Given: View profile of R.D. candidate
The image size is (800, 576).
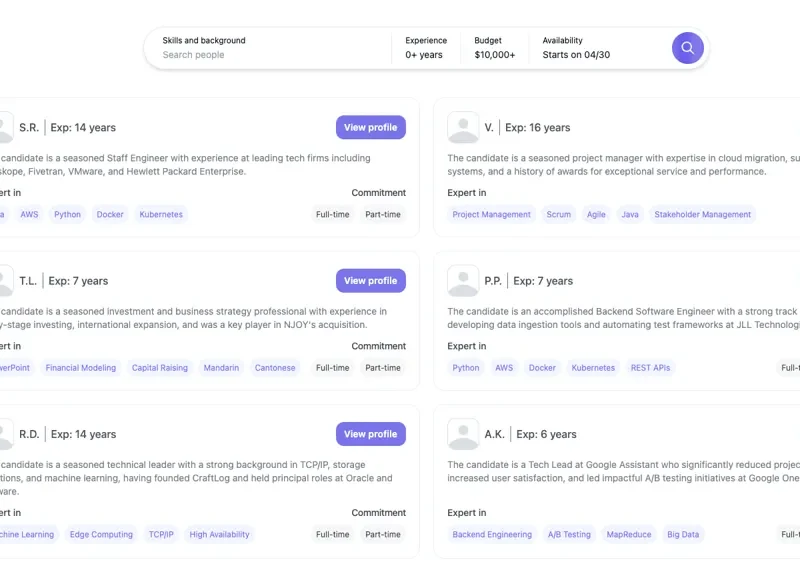Looking at the screenshot, I should point(370,434).
